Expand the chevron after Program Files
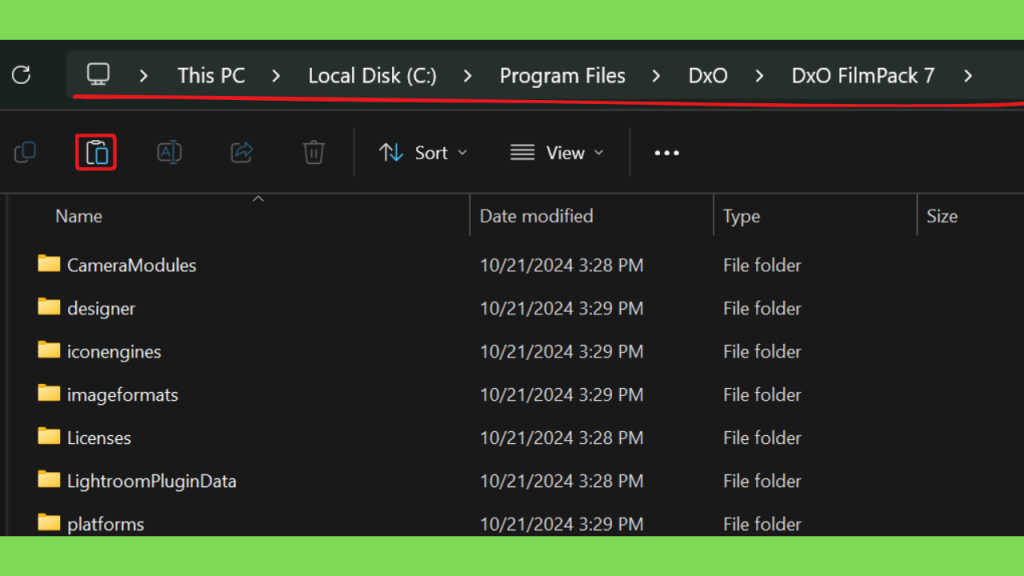Image resolution: width=1024 pixels, height=576 pixels. (x=656, y=76)
